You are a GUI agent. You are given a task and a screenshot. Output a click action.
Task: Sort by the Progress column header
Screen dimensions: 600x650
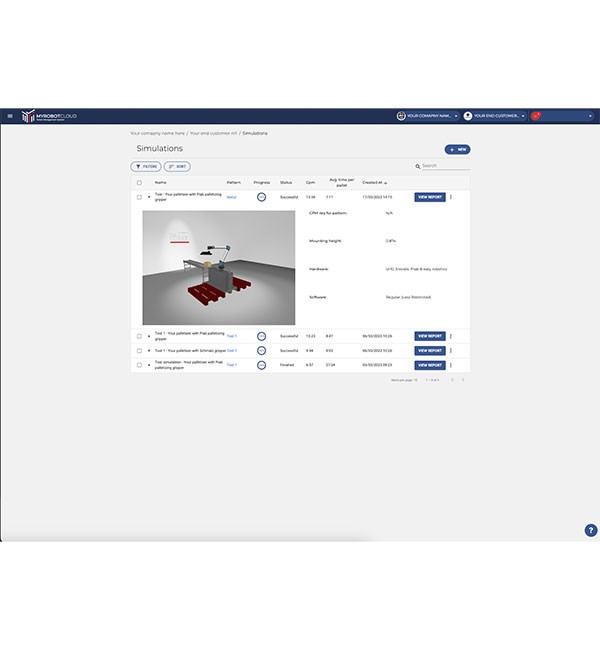[262, 182]
